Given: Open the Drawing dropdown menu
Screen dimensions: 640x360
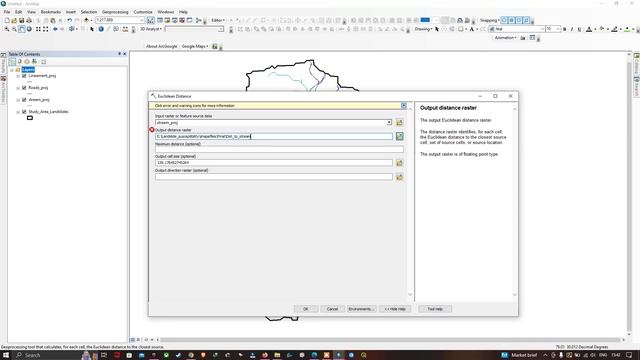Looking at the screenshot, I should [423, 29].
